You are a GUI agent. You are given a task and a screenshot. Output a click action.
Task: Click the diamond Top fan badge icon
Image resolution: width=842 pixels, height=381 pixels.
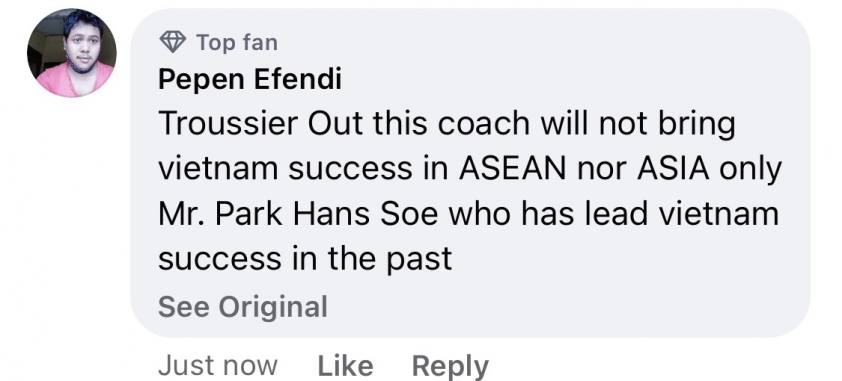click(x=173, y=41)
